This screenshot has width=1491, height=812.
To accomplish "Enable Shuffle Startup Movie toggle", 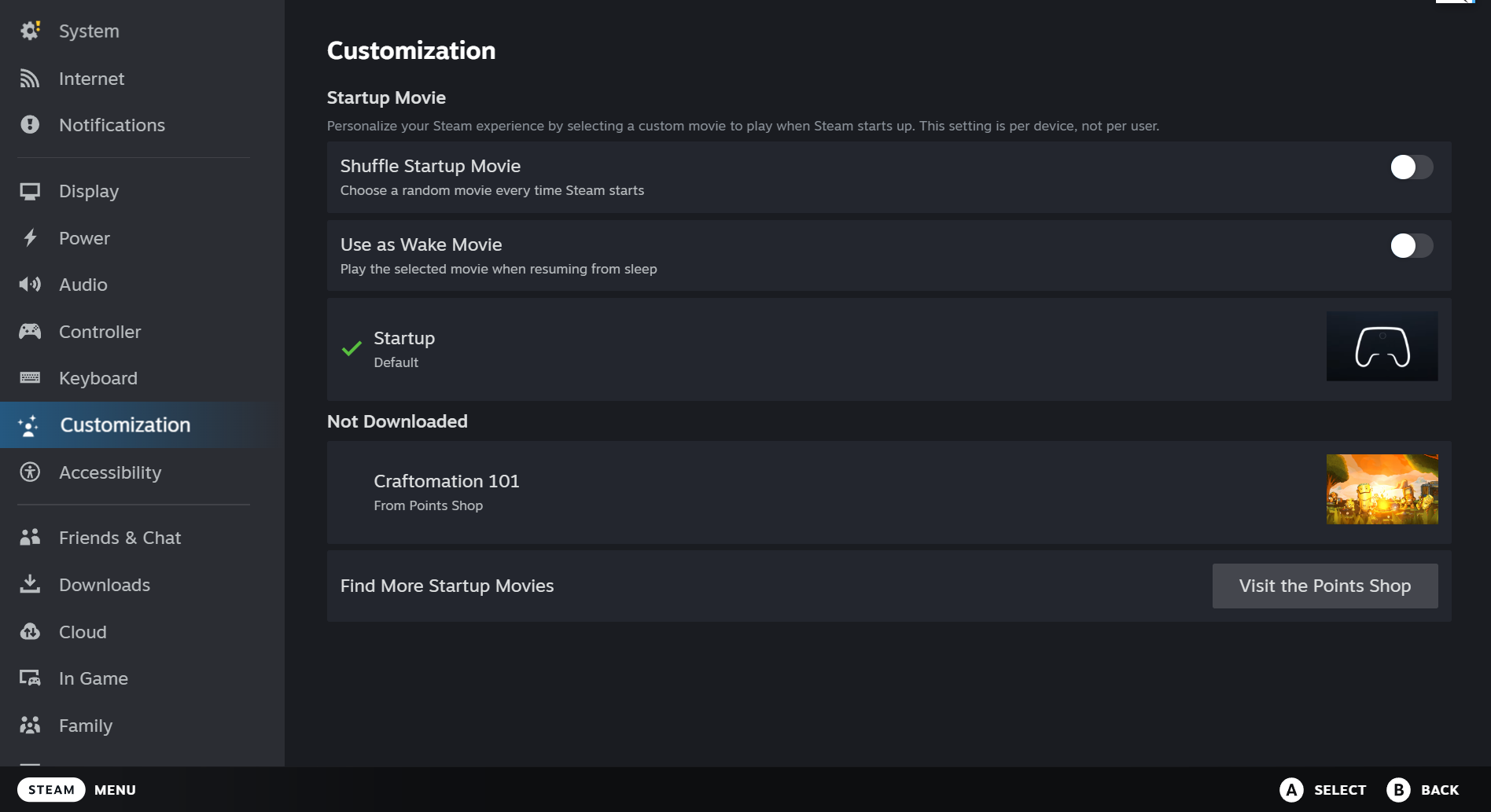I will (1412, 167).
